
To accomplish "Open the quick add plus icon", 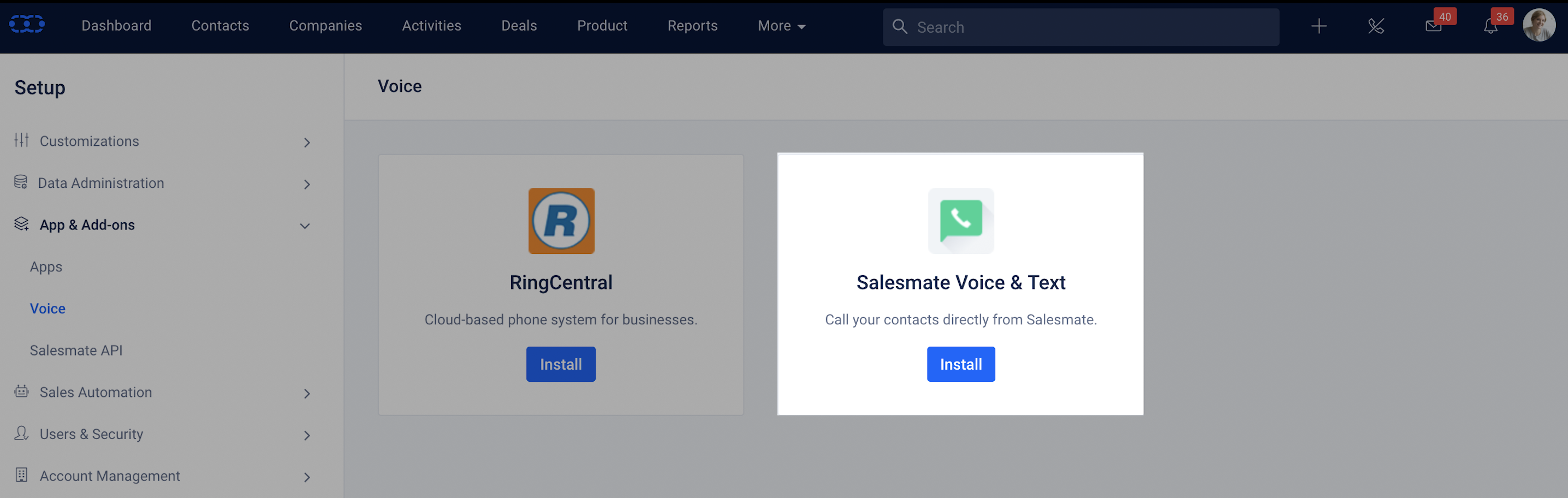I will click(x=1318, y=26).
